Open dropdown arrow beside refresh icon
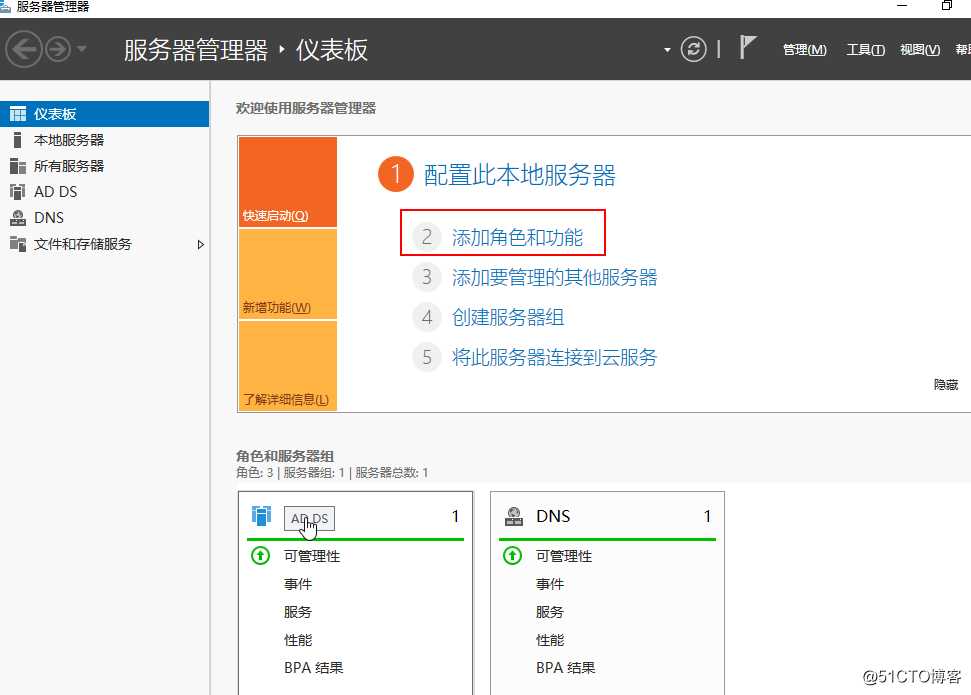The image size is (971, 695). tap(667, 50)
